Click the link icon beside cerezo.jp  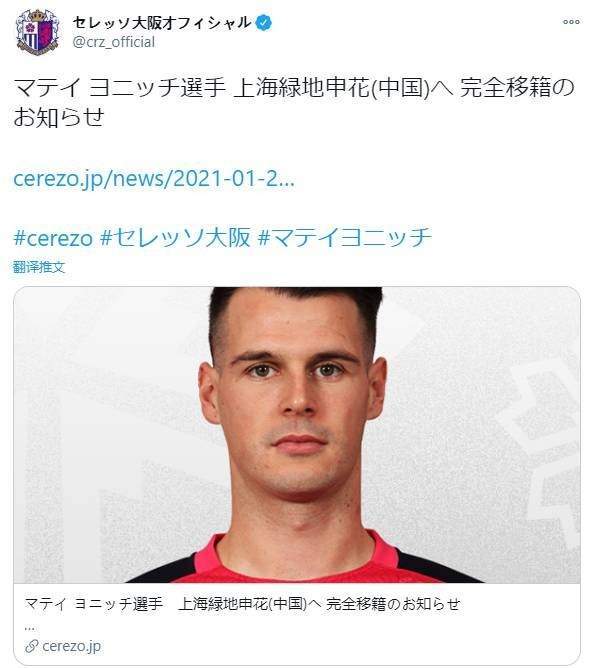32,646
